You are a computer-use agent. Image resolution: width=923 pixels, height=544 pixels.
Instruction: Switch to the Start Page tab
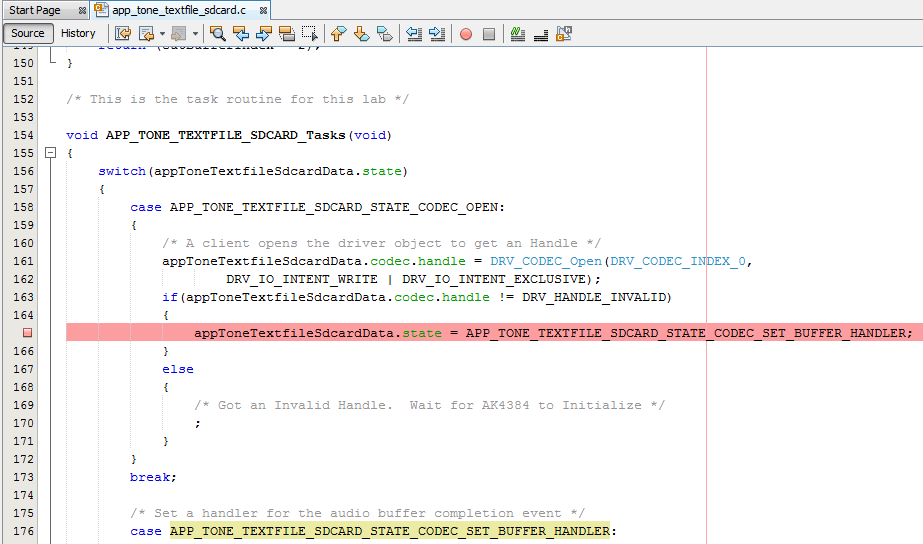pyautogui.click(x=35, y=10)
